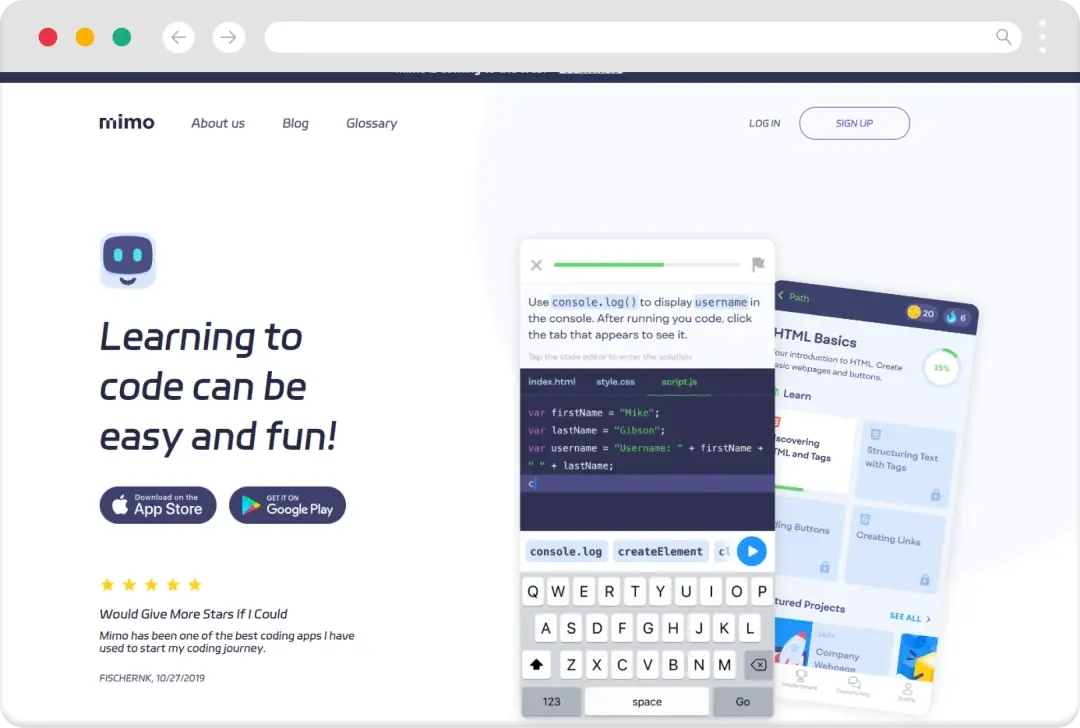Go to the Blog page

click(295, 123)
